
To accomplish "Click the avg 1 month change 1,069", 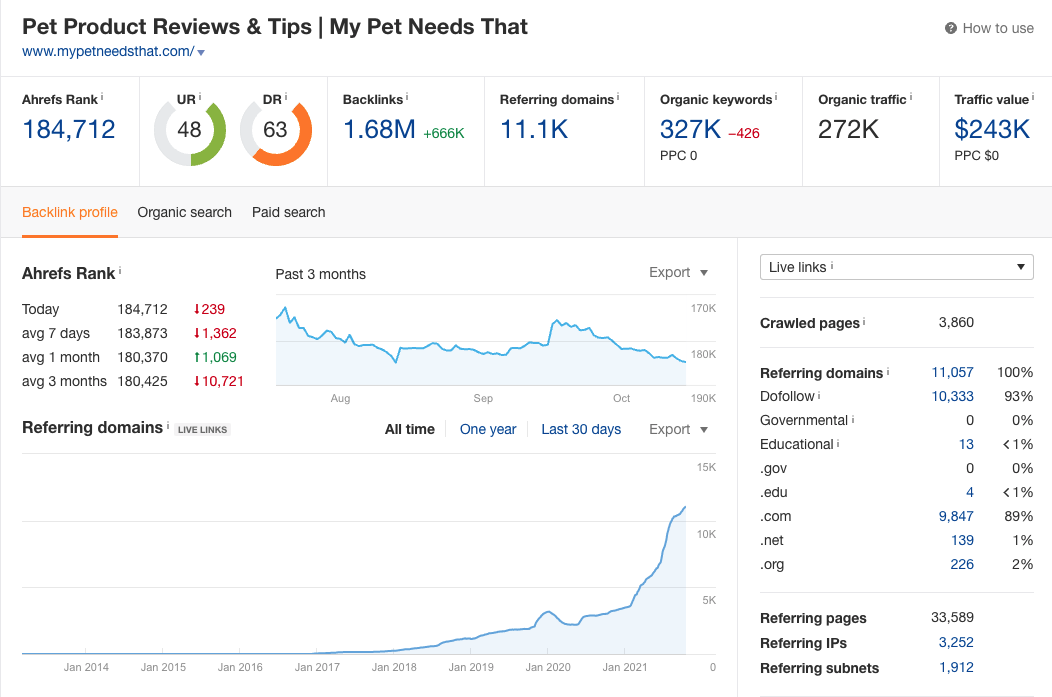I will coord(215,358).
